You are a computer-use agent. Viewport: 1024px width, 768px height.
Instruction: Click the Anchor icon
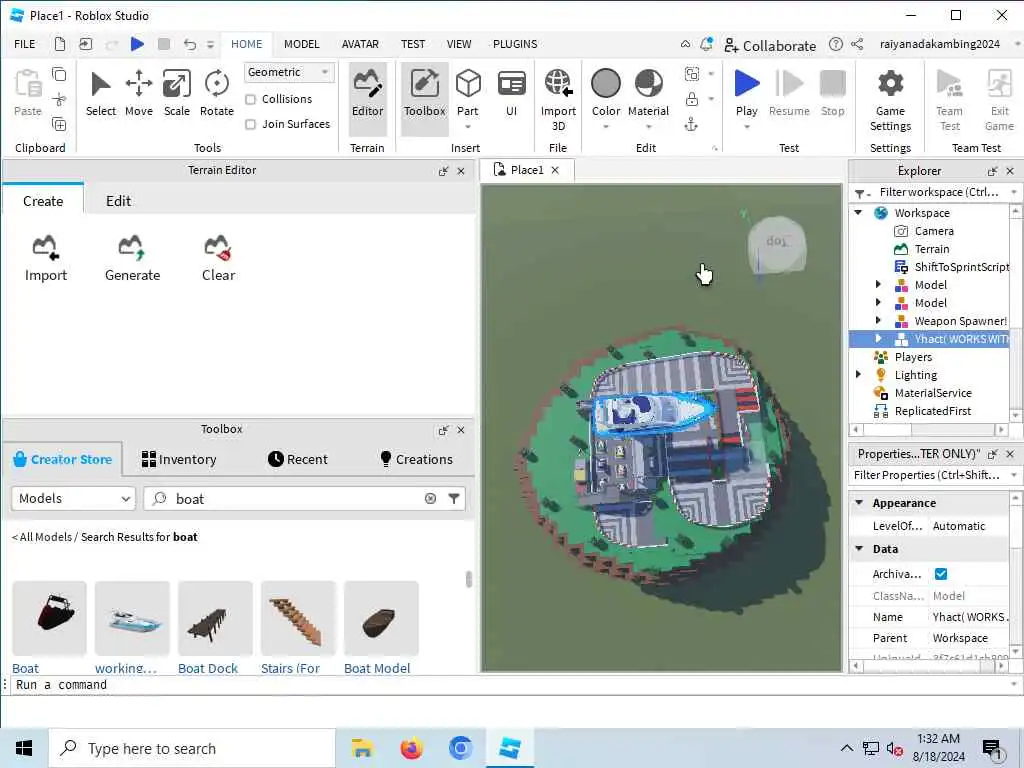(x=692, y=124)
